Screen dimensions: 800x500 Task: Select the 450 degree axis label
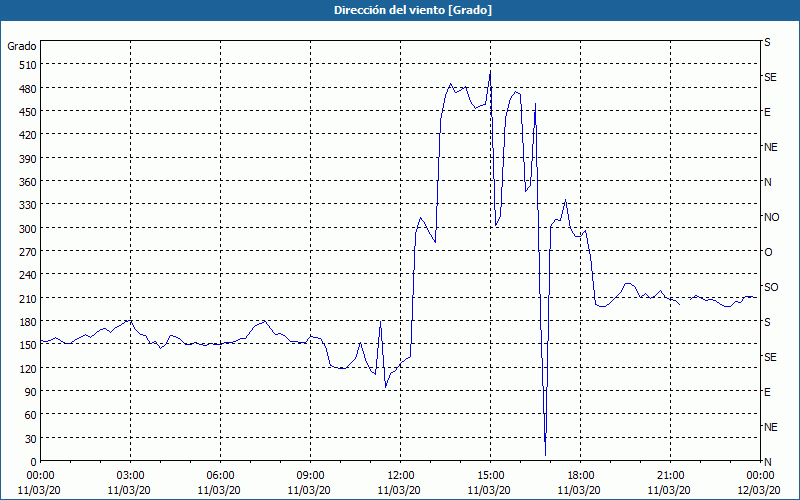[28, 112]
